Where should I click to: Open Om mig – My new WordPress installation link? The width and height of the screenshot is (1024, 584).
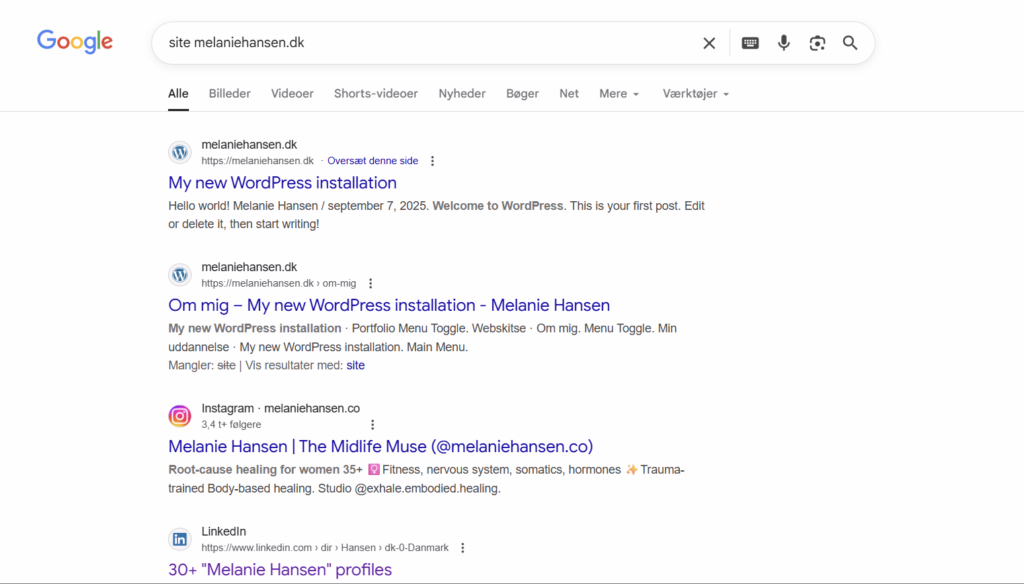coord(389,305)
